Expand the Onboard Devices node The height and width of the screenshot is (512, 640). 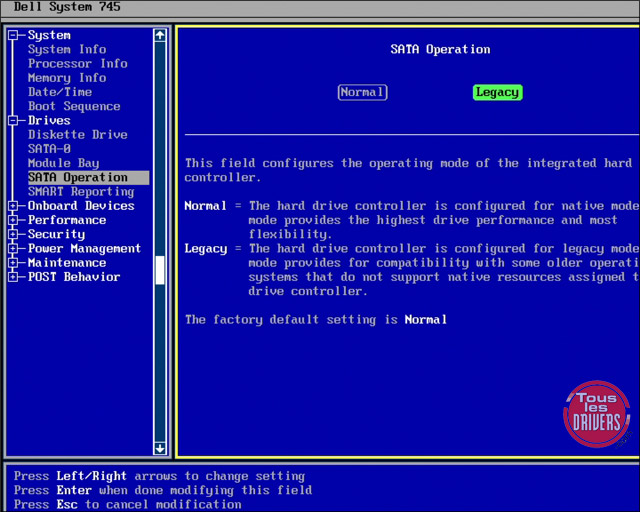[13, 206]
